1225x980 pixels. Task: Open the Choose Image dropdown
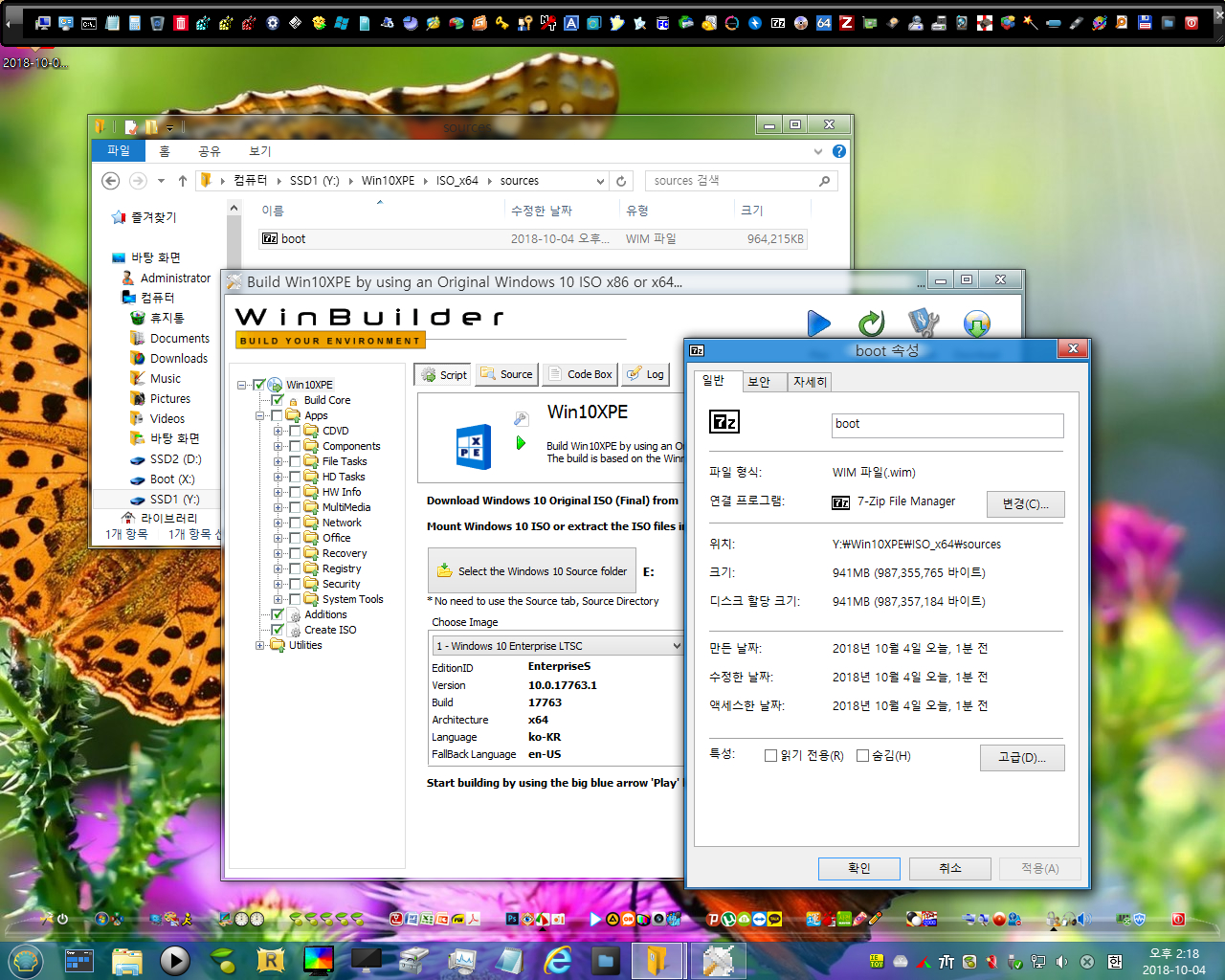(676, 646)
